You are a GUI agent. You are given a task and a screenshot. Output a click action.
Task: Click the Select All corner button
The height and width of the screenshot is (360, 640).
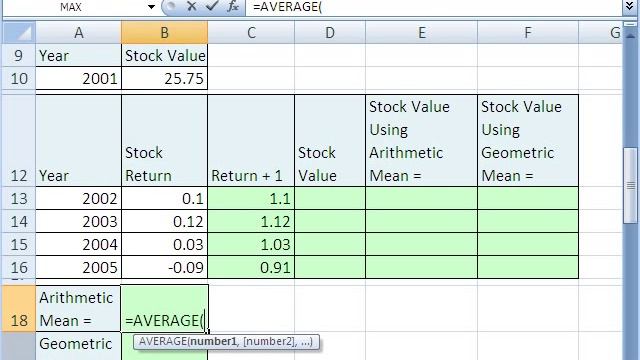point(19,33)
